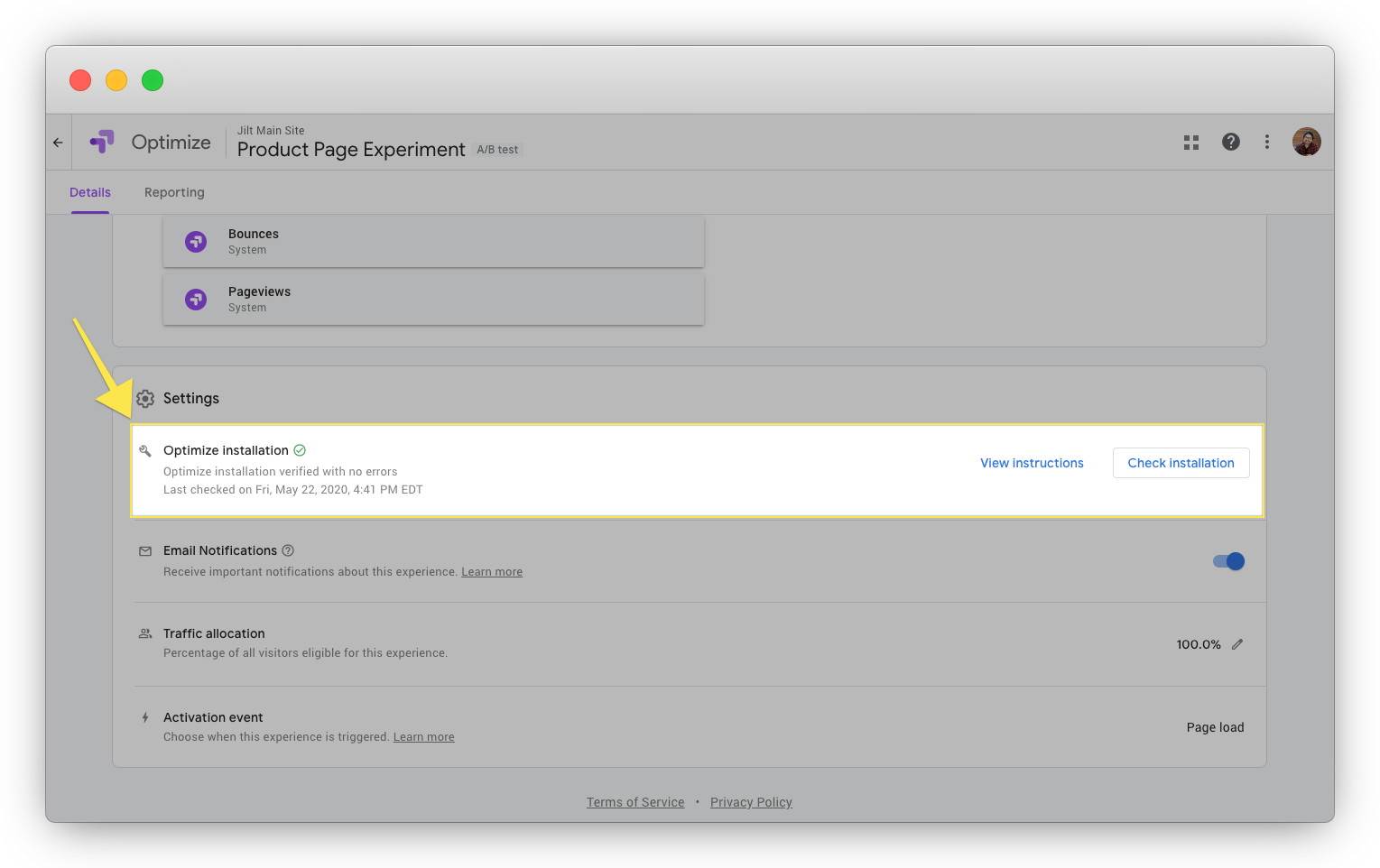Click Learn more under Activation event

click(423, 736)
